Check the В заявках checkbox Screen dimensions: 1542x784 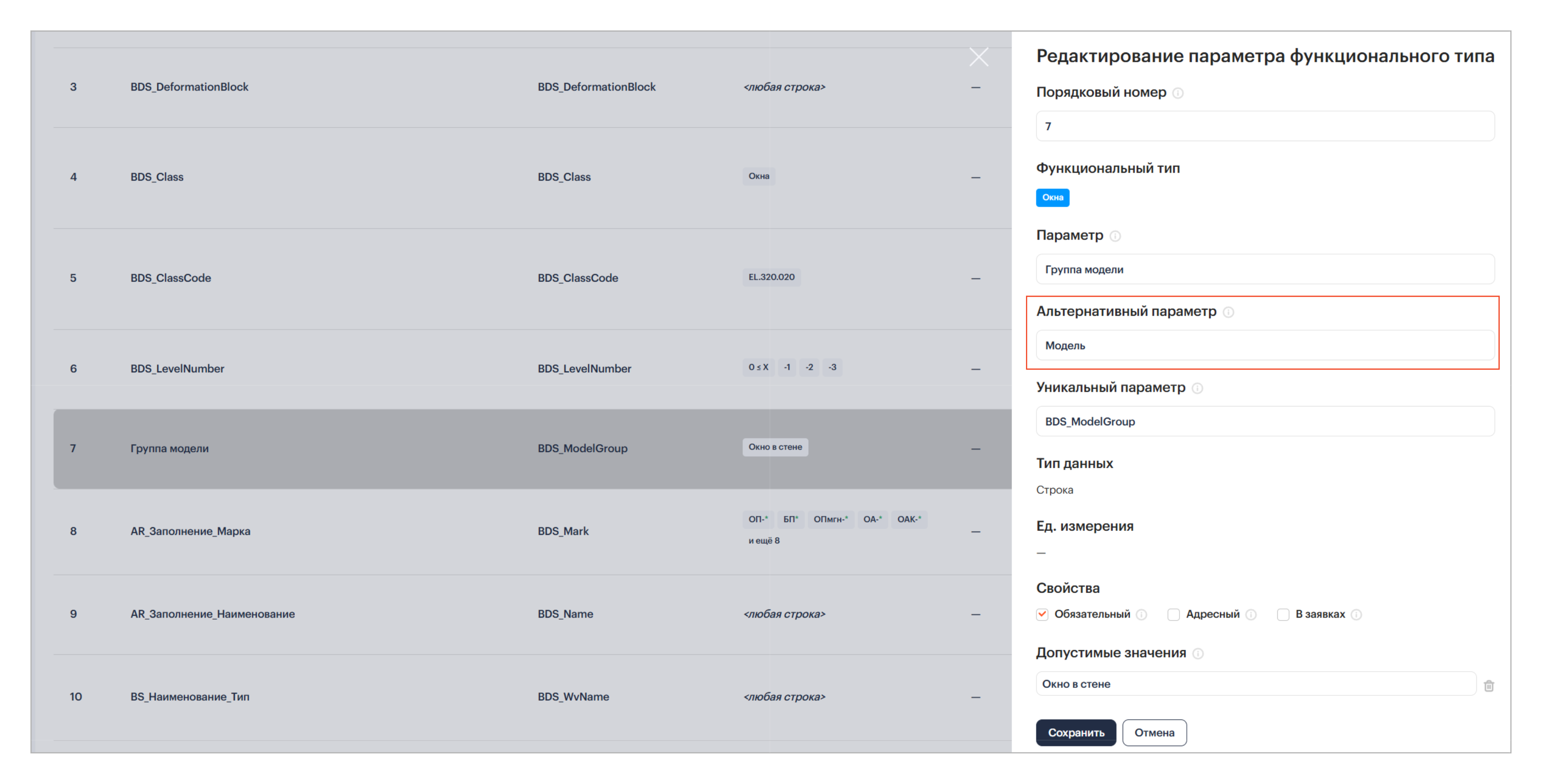click(x=1283, y=615)
